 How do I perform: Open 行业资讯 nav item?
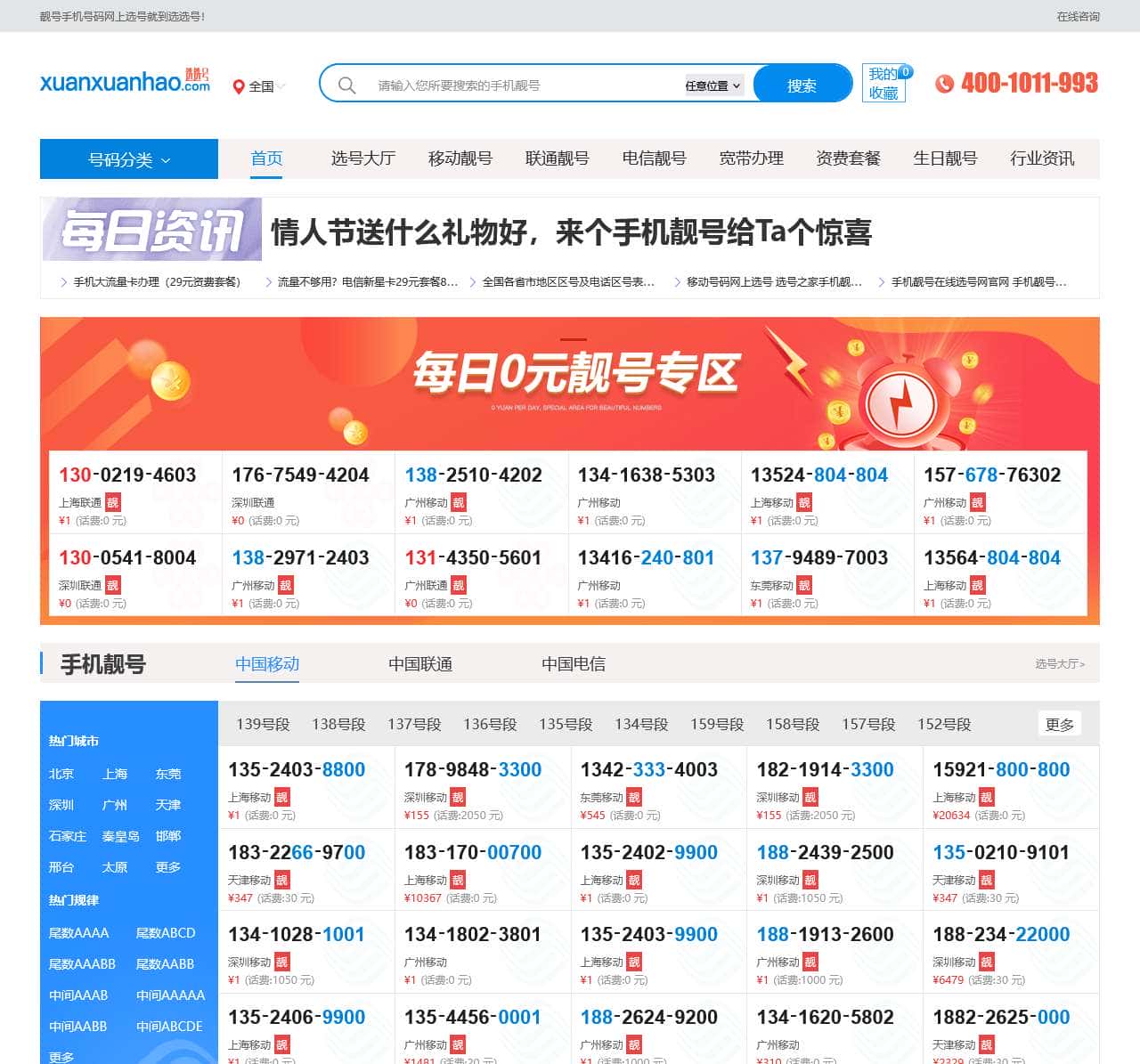click(x=1042, y=158)
